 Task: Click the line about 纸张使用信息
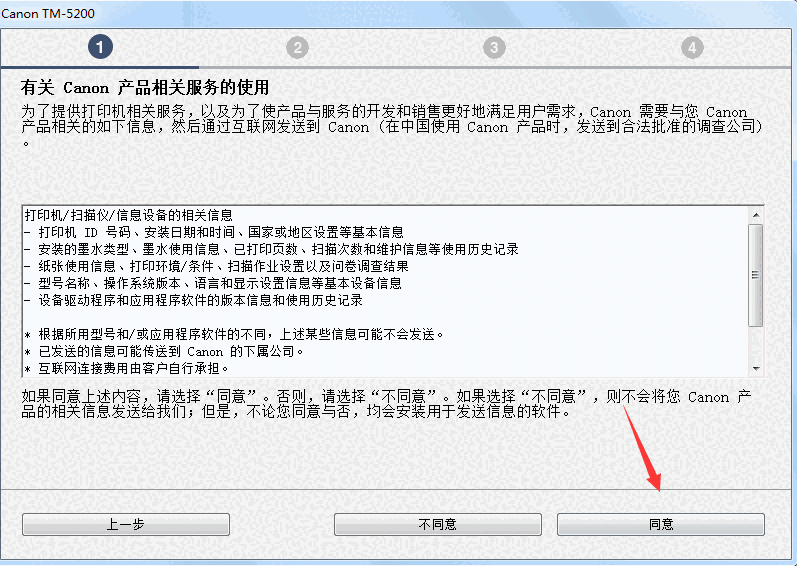(x=217, y=266)
